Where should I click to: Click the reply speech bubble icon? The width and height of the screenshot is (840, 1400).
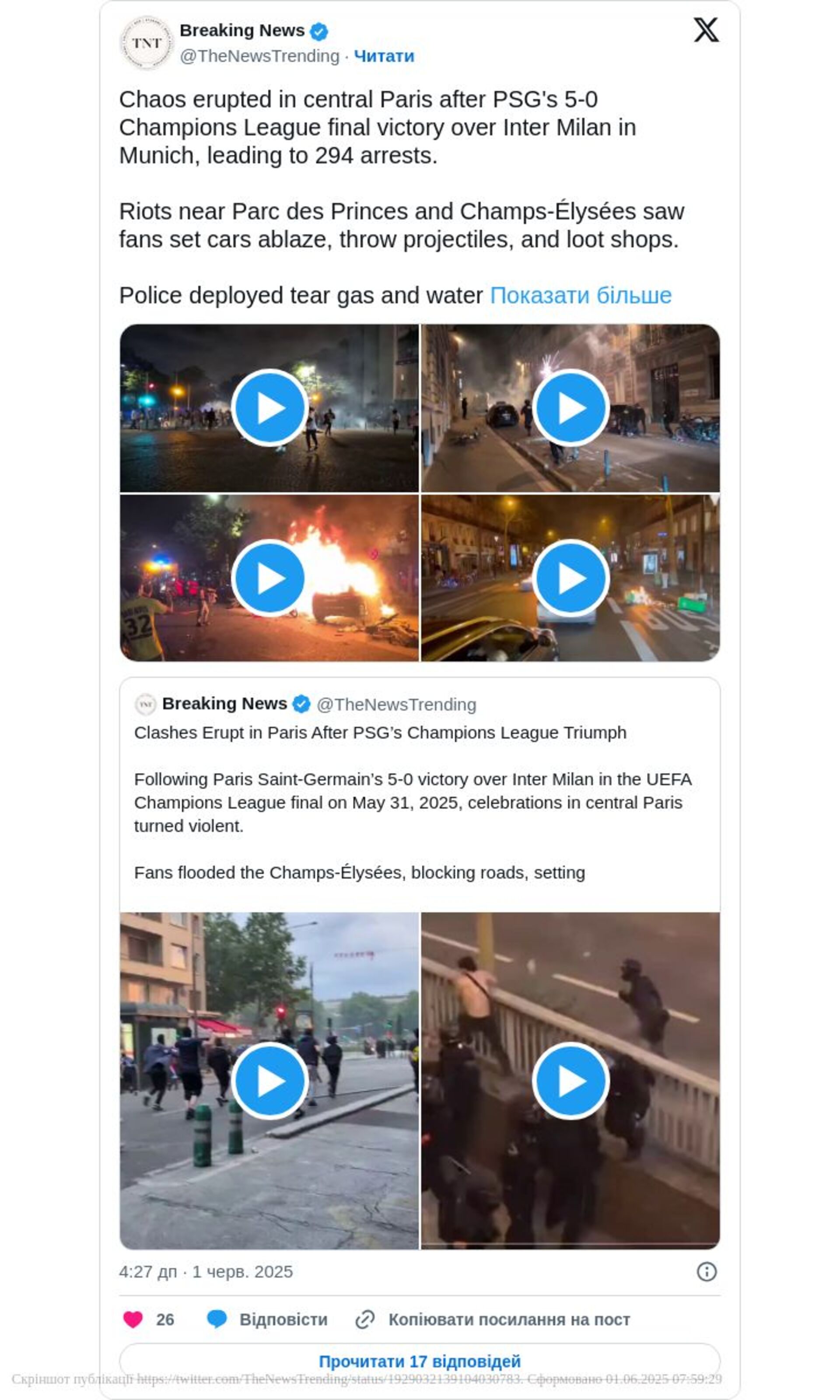[x=217, y=1319]
